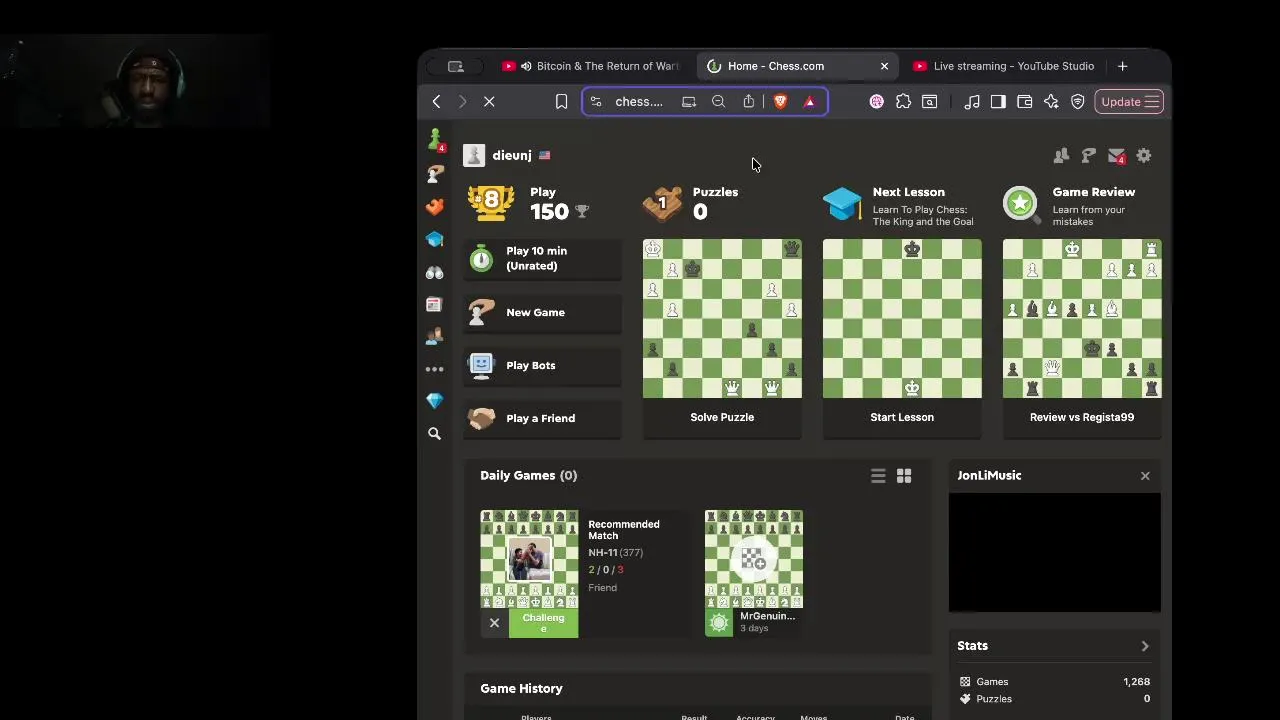Open the Chess.com pawn home icon
1280x720 pixels.
pyautogui.click(x=434, y=139)
